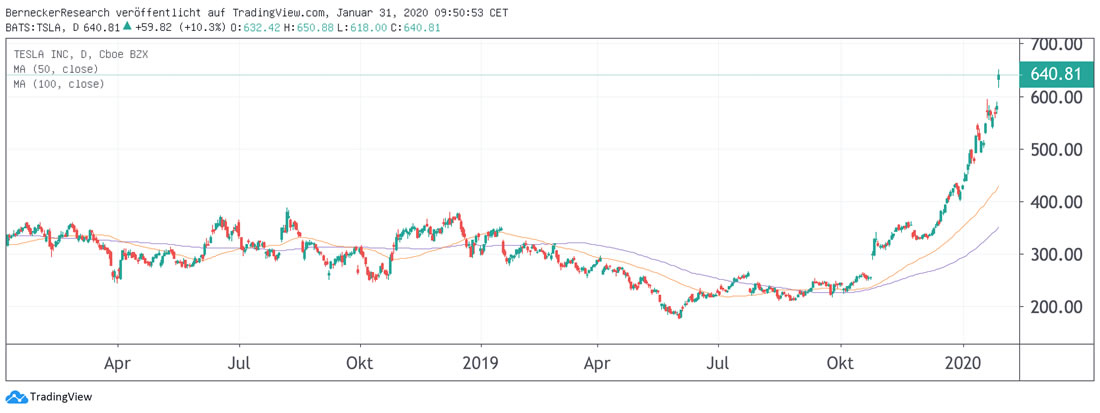Click the purple MA 100 line end
The width and height of the screenshot is (1100, 413).
coord(998,229)
